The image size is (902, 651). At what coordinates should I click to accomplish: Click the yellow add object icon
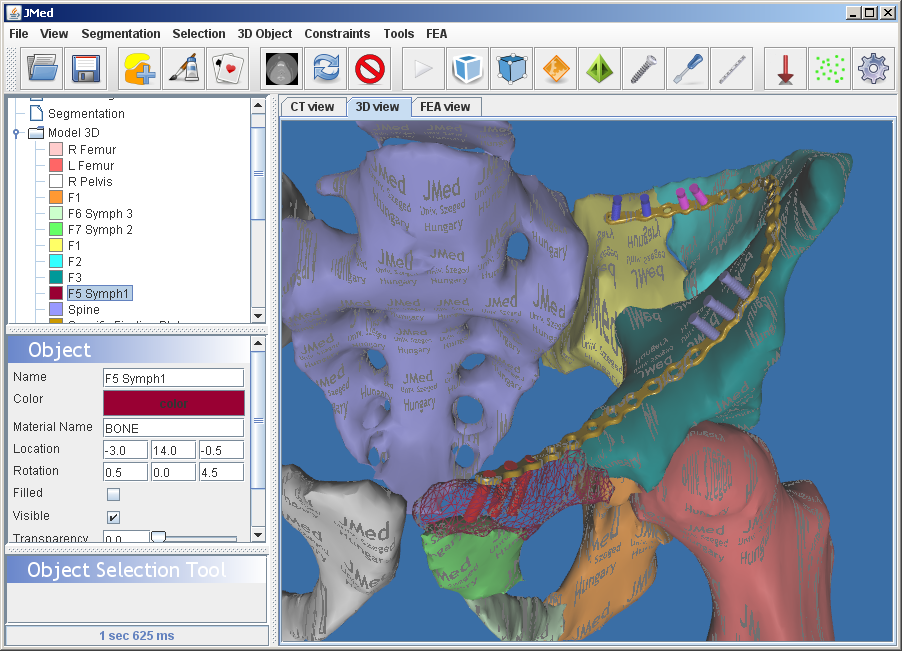(x=140, y=69)
